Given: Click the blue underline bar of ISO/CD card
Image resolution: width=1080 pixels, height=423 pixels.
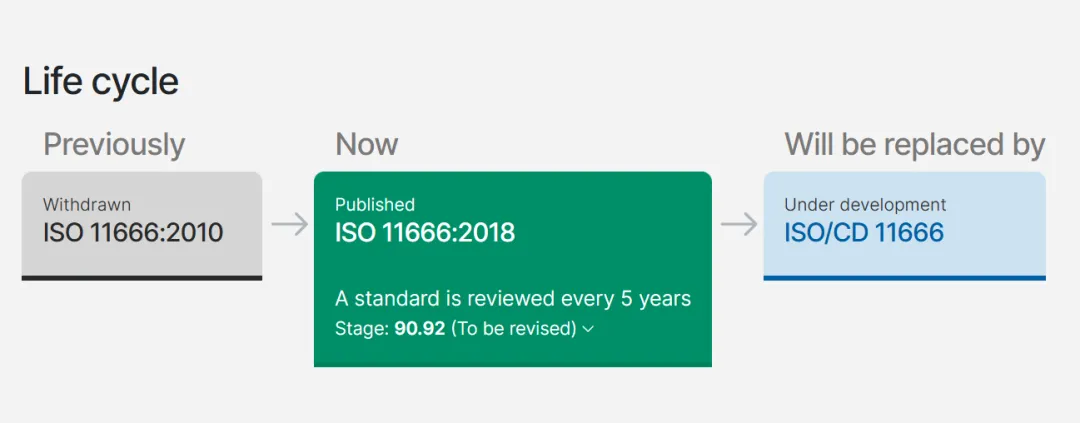Looking at the screenshot, I should (x=904, y=278).
